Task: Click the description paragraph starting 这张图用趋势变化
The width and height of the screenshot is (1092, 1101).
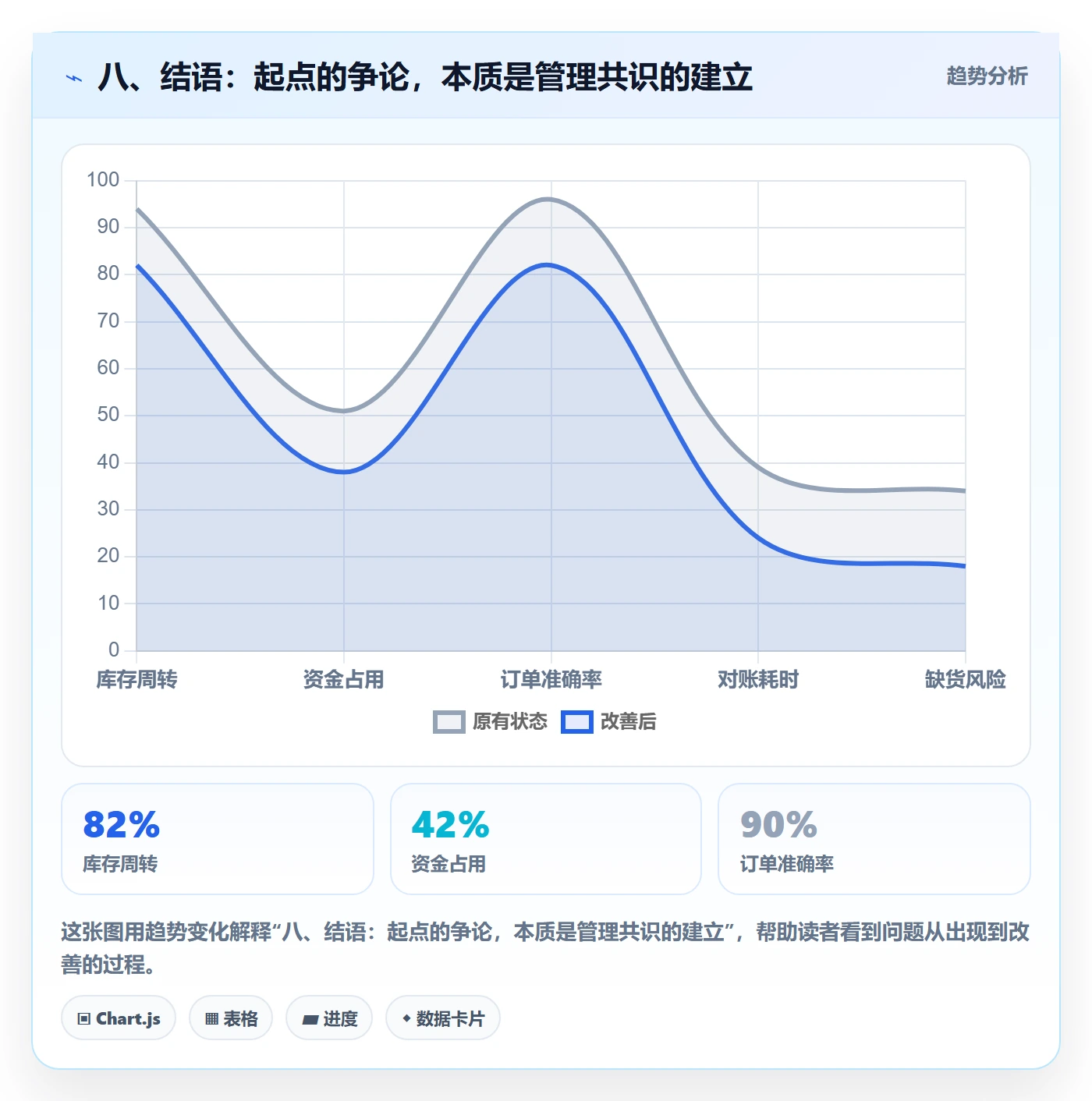Action: 545,948
